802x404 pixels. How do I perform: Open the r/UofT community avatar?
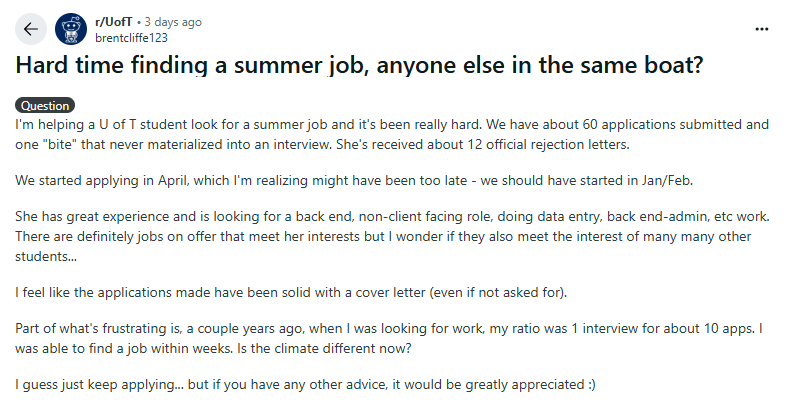pyautogui.click(x=70, y=29)
